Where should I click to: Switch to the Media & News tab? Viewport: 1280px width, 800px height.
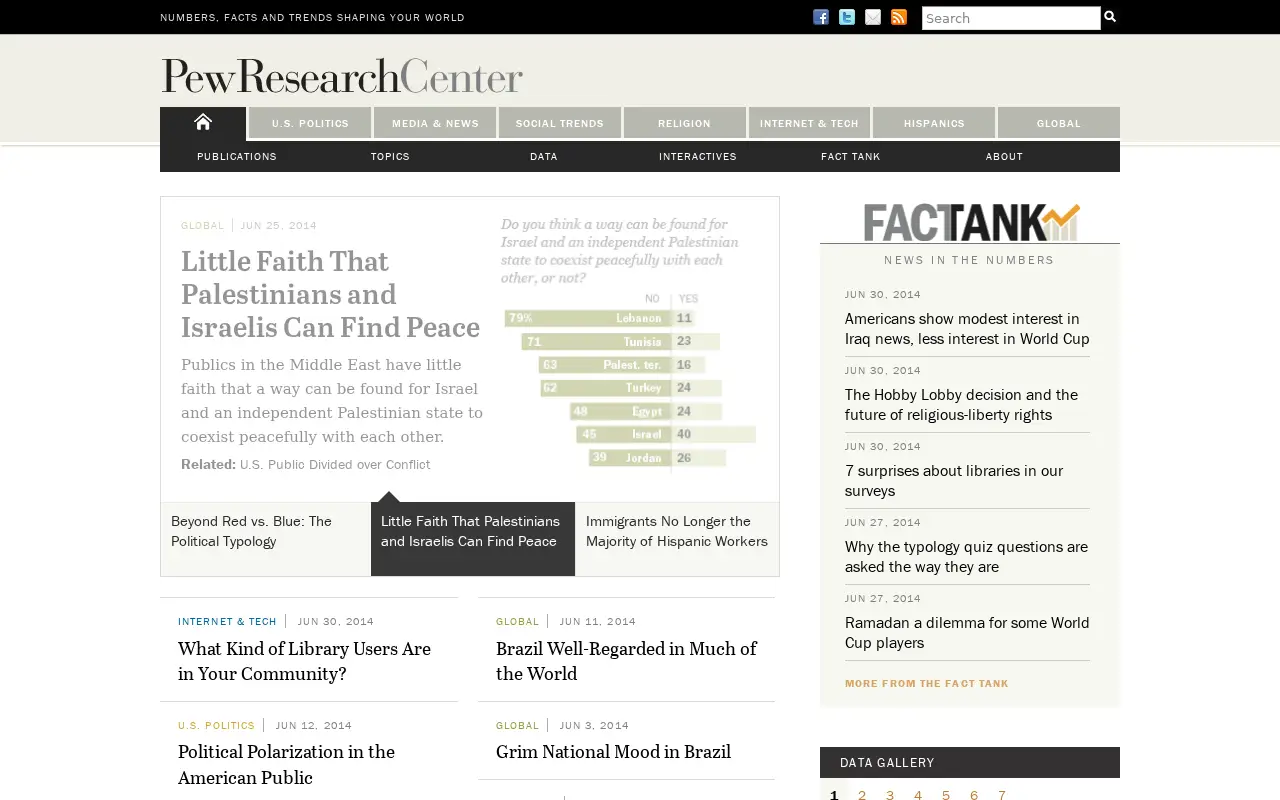435,123
